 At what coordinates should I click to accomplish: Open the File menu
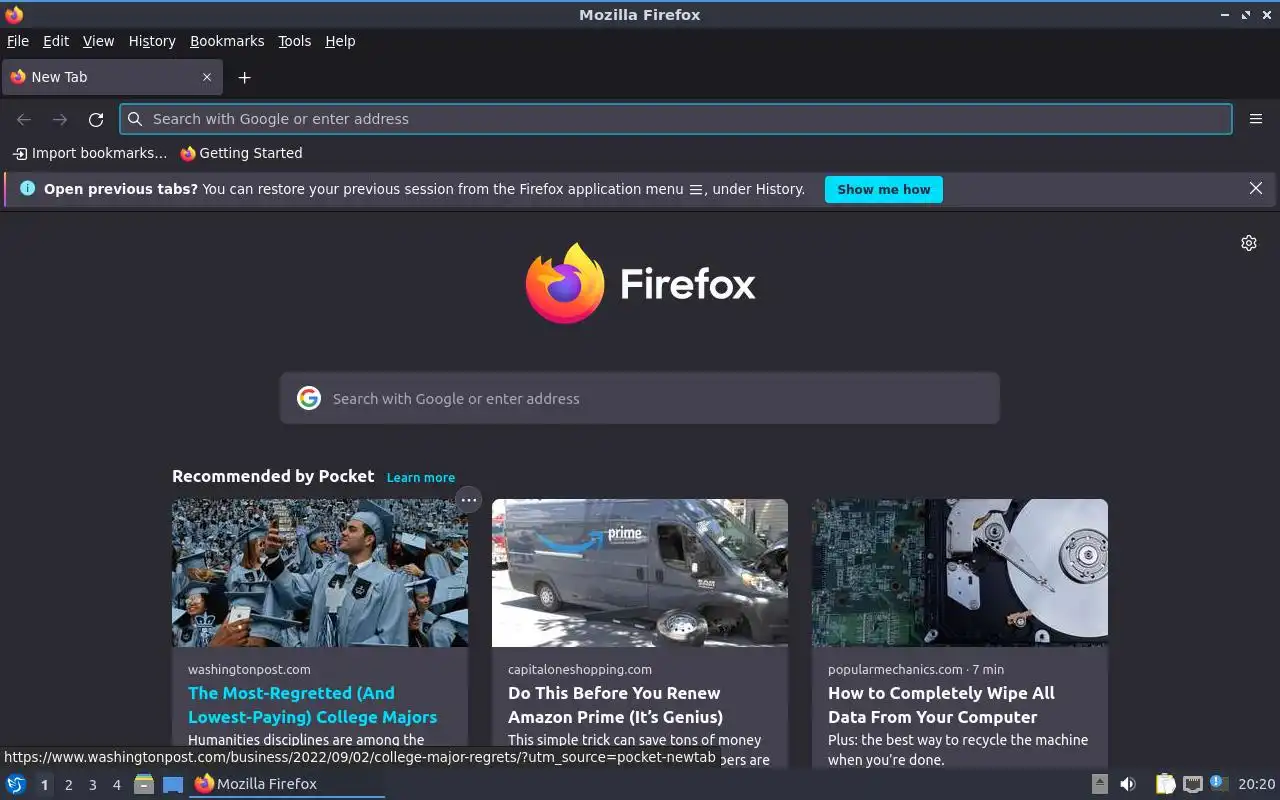[18, 41]
